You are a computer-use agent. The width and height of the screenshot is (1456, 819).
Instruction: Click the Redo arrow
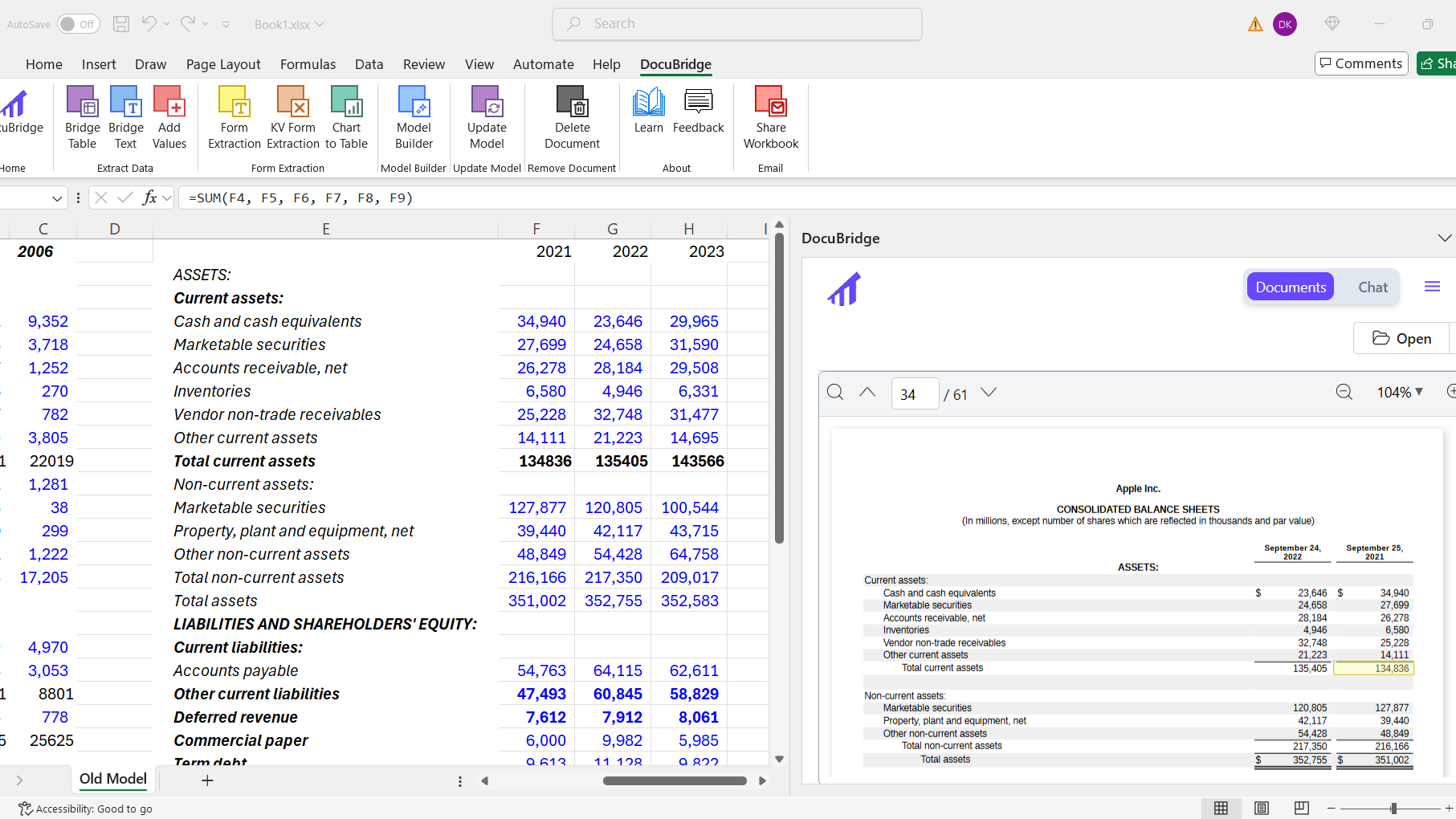[x=188, y=23]
